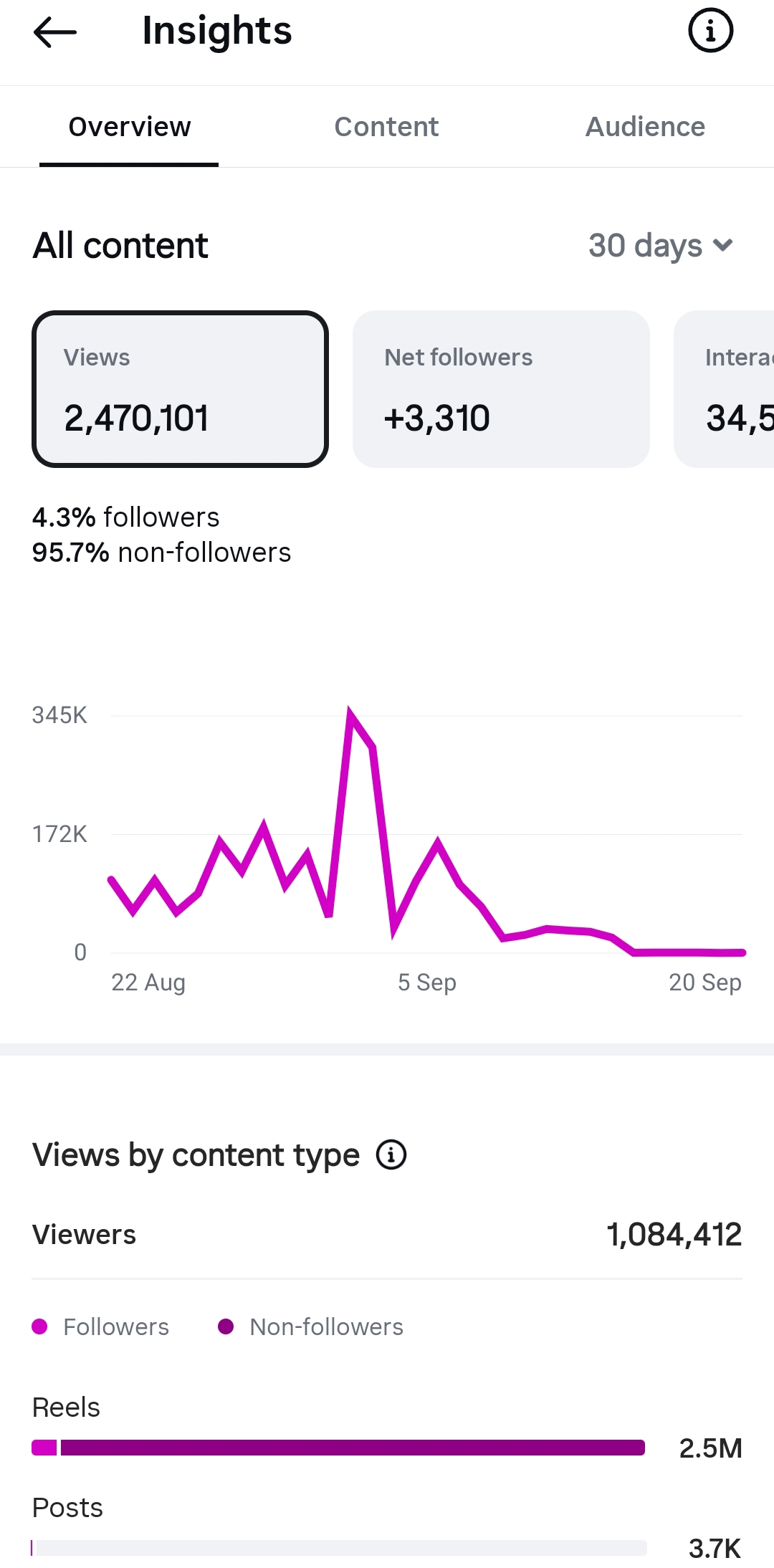Tap the All content heading
The height and width of the screenshot is (1568, 774).
coord(120,246)
